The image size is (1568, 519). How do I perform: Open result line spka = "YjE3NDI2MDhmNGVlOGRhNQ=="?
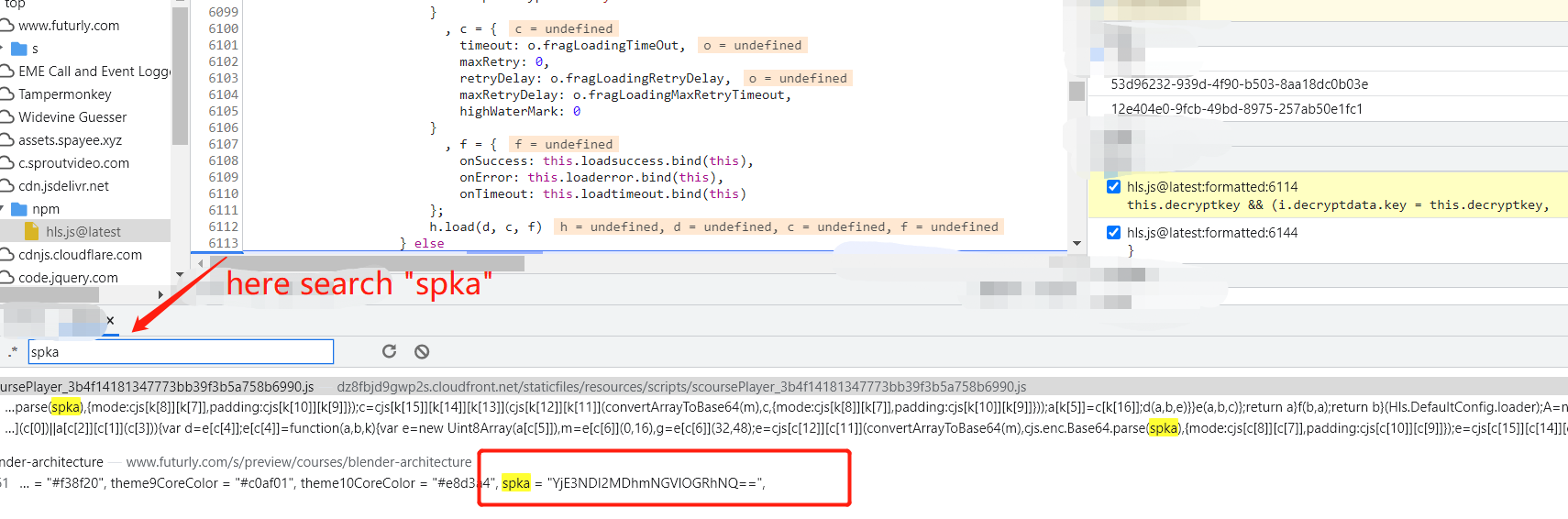click(633, 483)
